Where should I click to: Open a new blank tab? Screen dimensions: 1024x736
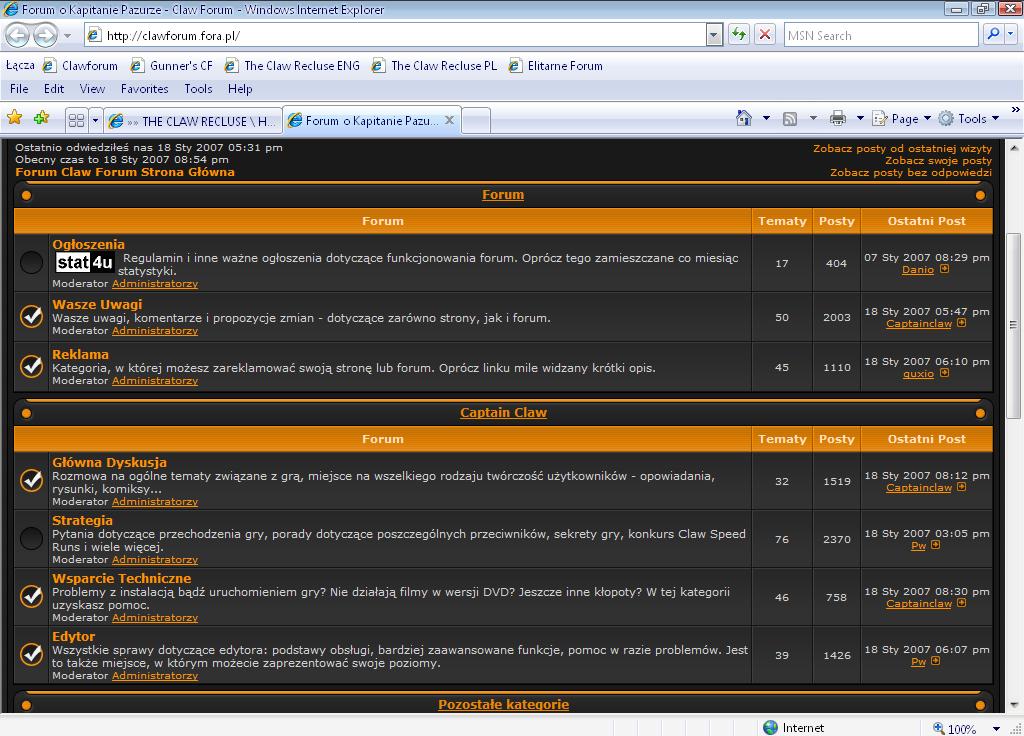coord(476,121)
